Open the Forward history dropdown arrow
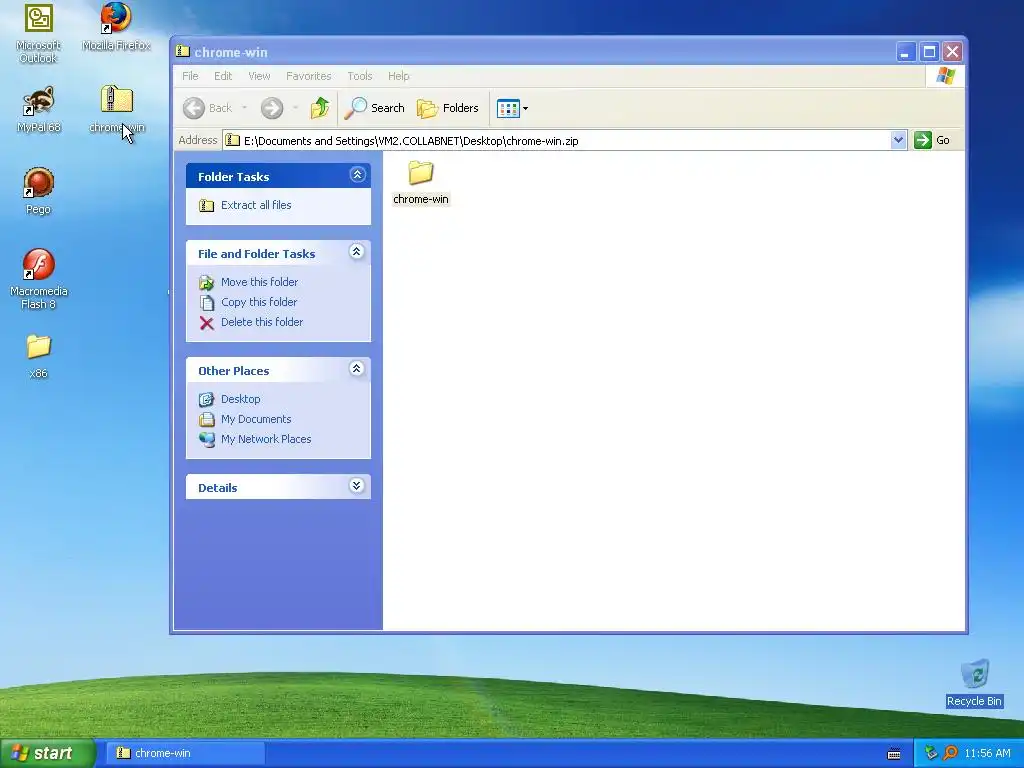1024x768 pixels. coord(295,108)
